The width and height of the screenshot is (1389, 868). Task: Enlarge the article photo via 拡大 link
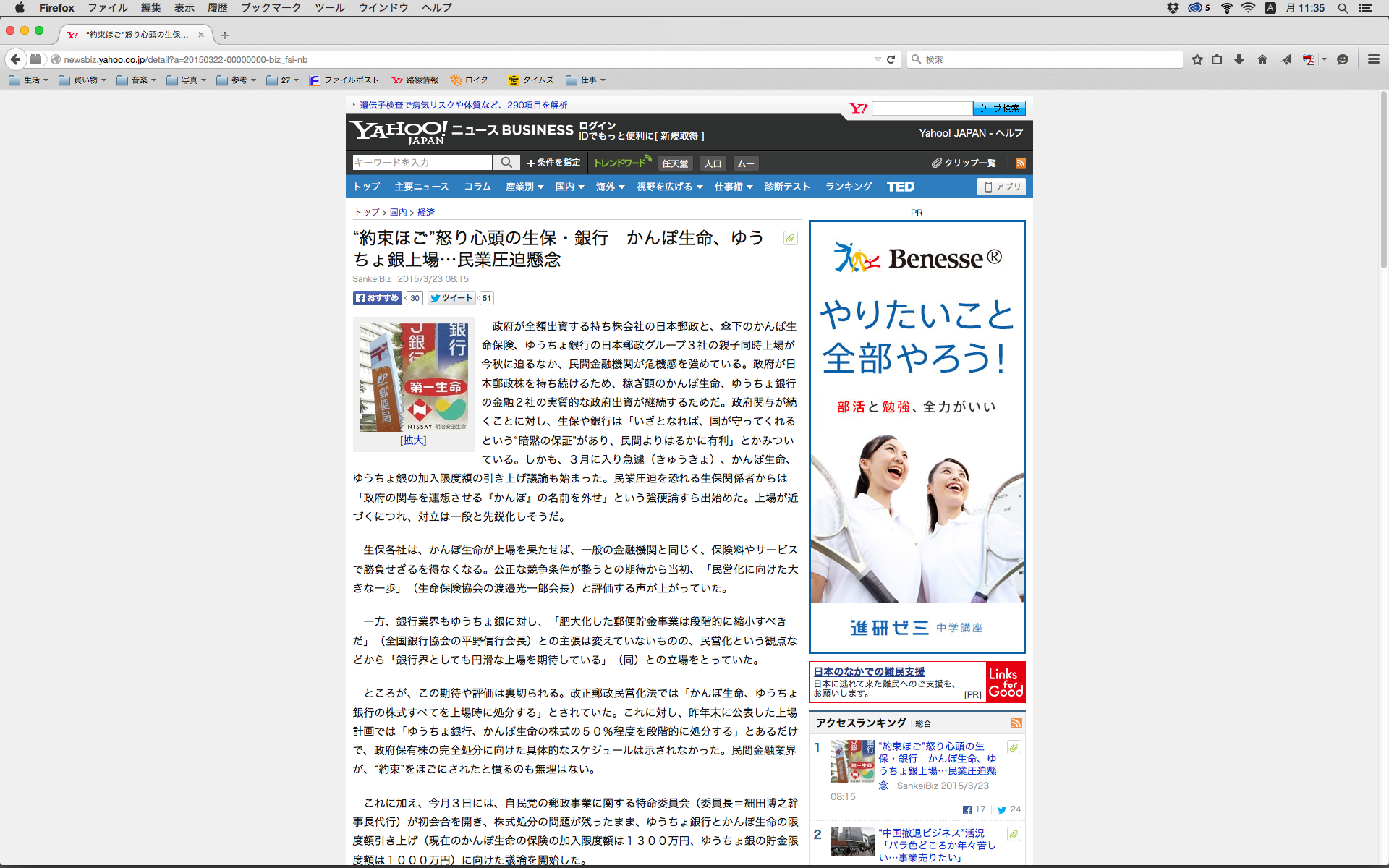click(413, 440)
